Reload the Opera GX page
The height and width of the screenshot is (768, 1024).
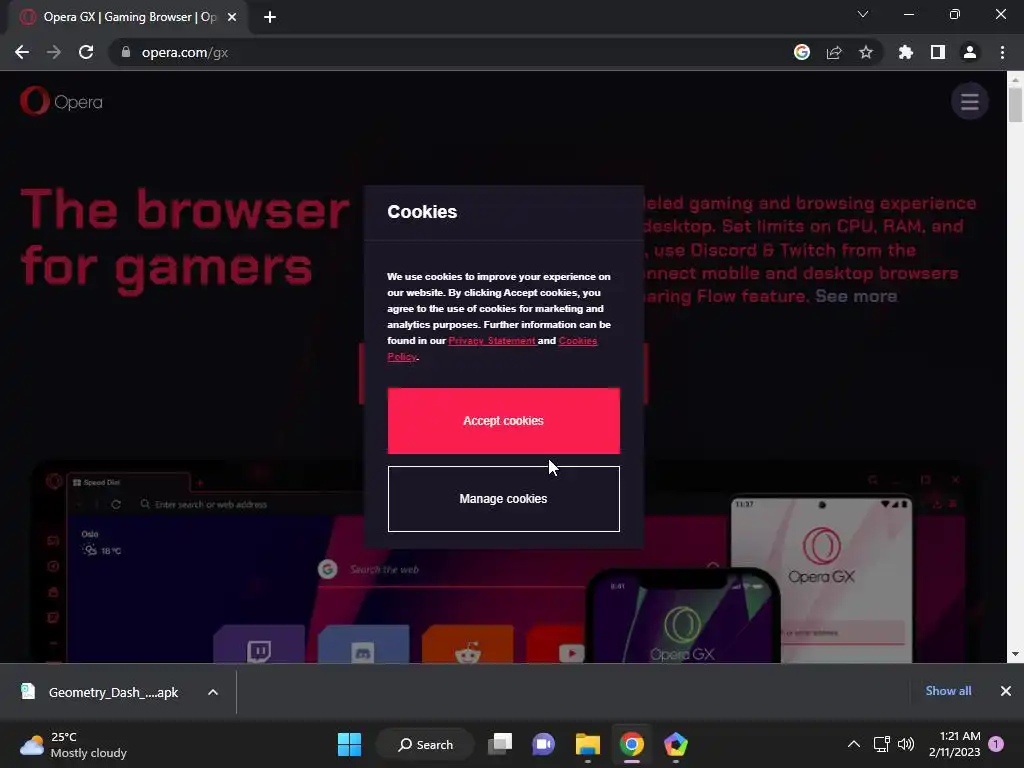point(86,52)
